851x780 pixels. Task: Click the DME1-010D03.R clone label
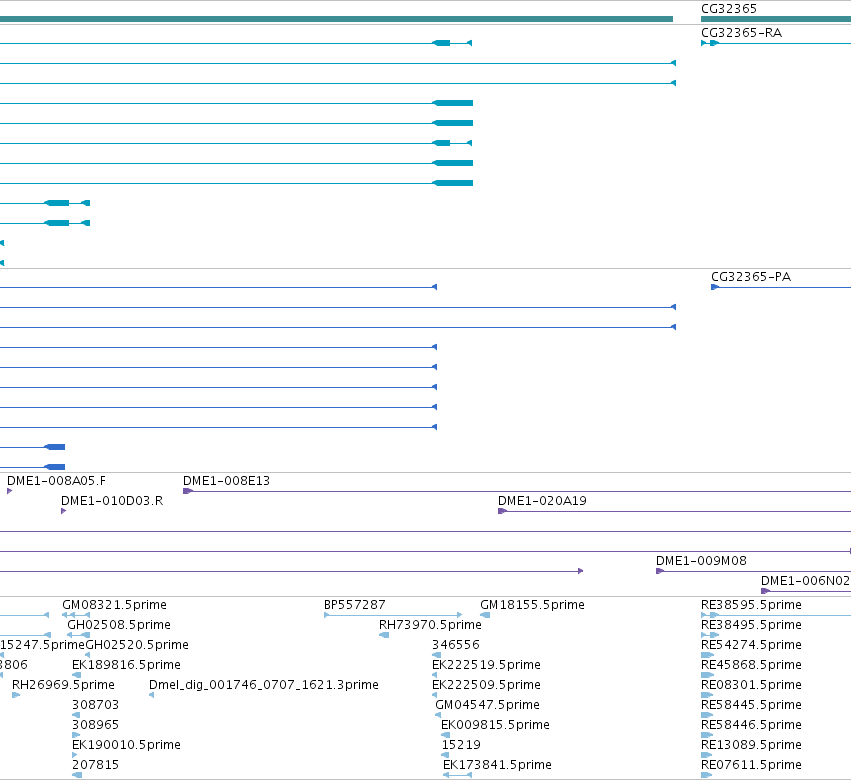[x=112, y=501]
